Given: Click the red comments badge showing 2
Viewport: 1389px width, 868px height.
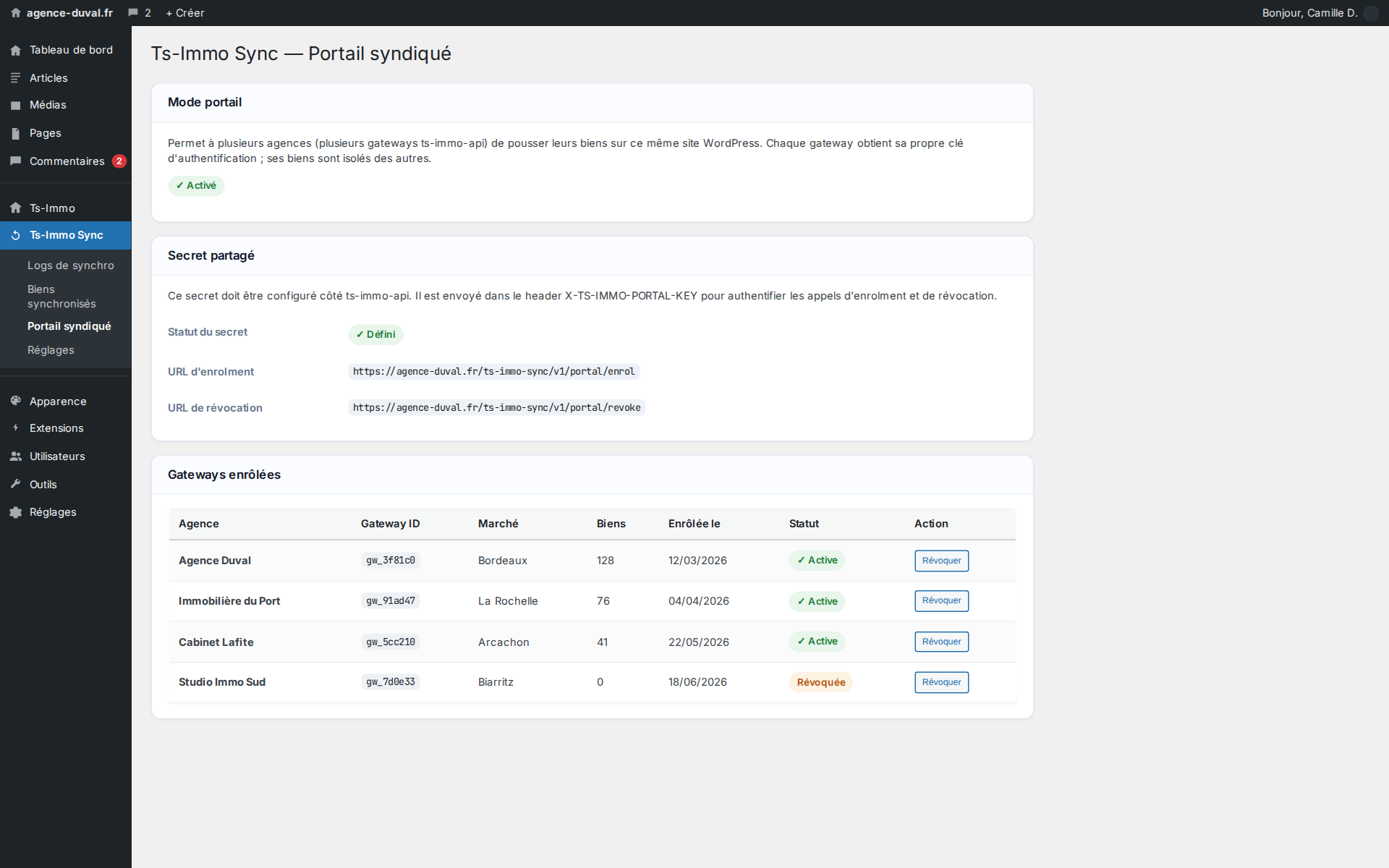Looking at the screenshot, I should coord(119,161).
